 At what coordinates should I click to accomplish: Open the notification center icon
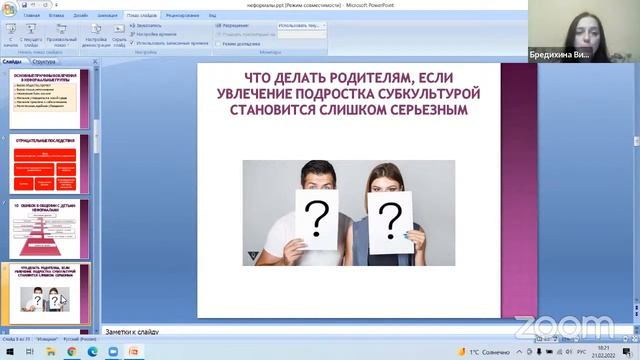pos(627,352)
